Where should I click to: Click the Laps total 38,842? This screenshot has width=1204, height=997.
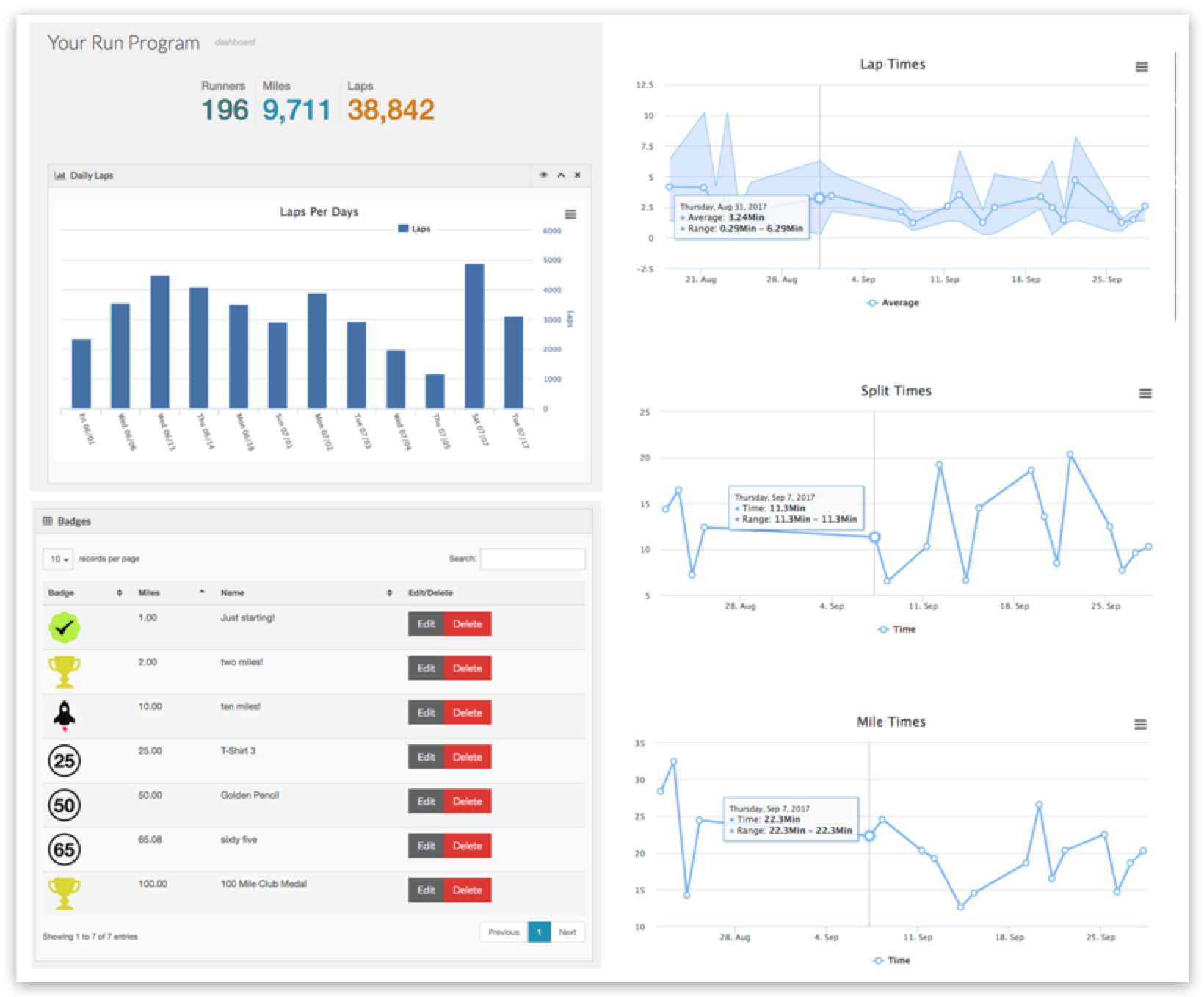tap(391, 110)
